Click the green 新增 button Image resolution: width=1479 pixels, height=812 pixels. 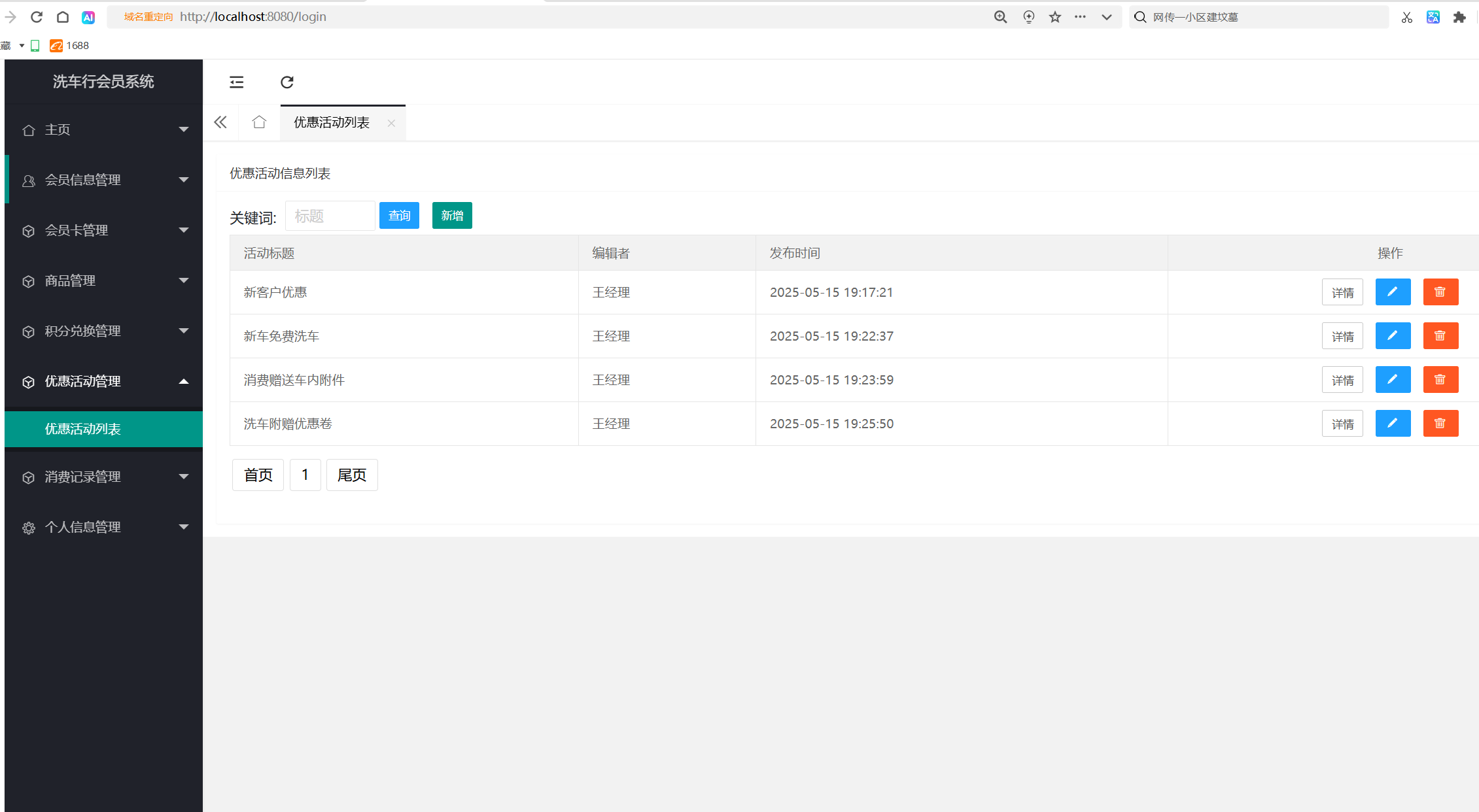point(452,216)
